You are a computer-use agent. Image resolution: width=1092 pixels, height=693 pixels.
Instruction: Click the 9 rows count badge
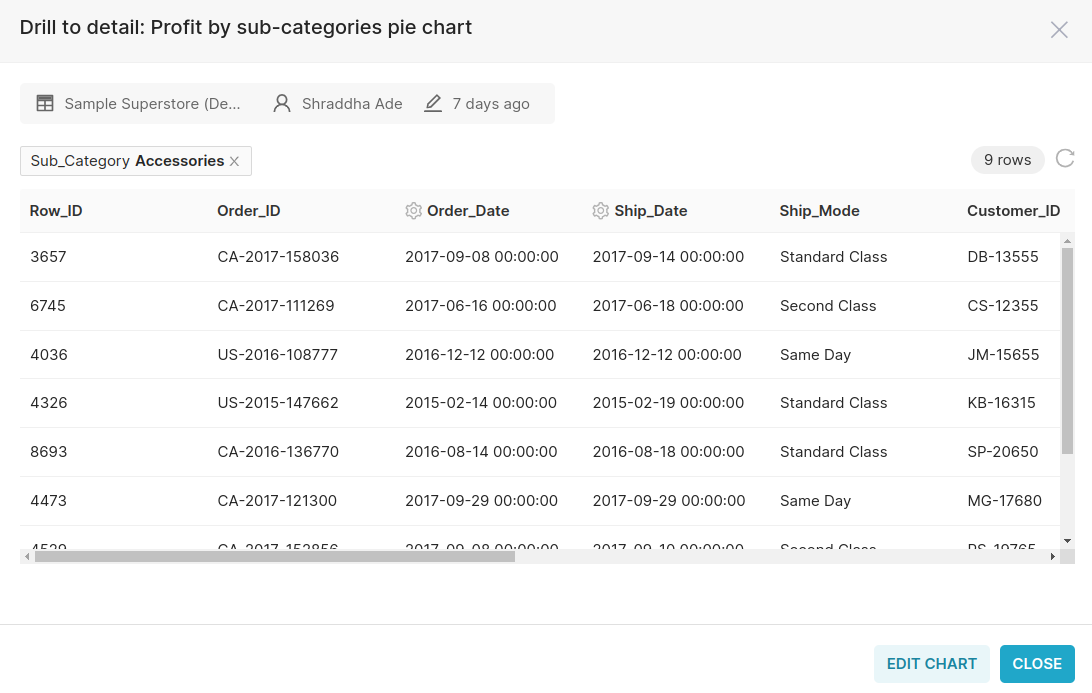coord(1007,159)
